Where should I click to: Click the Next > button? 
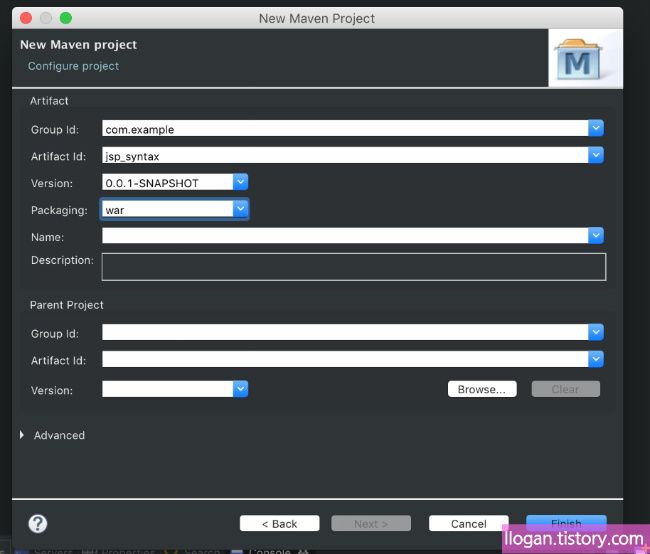371,523
